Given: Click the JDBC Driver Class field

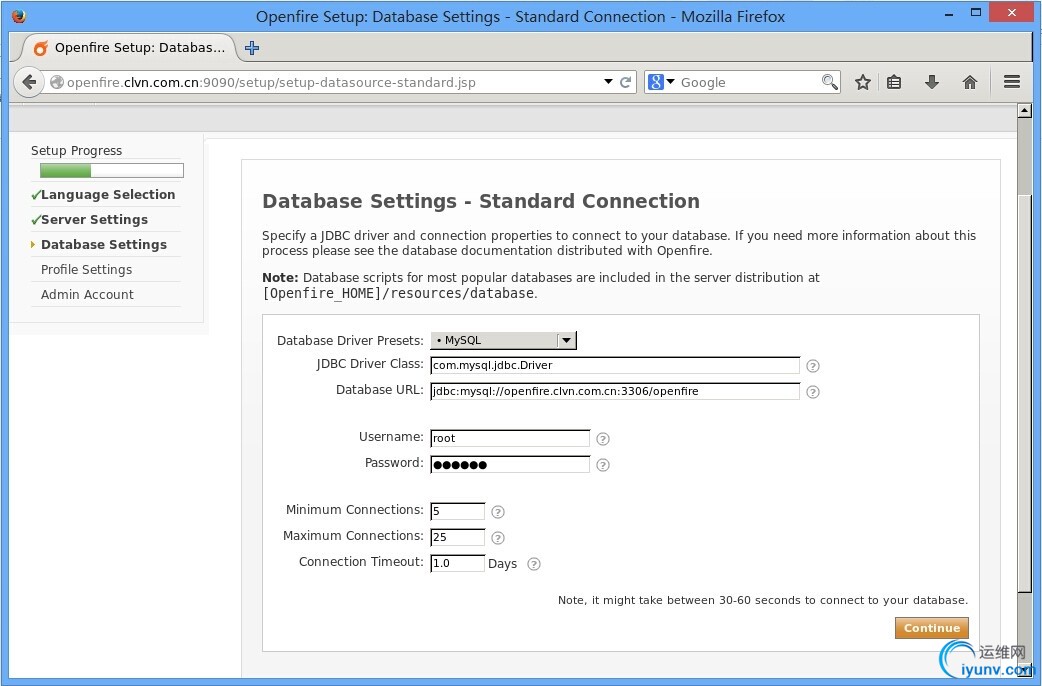Looking at the screenshot, I should (x=615, y=365).
